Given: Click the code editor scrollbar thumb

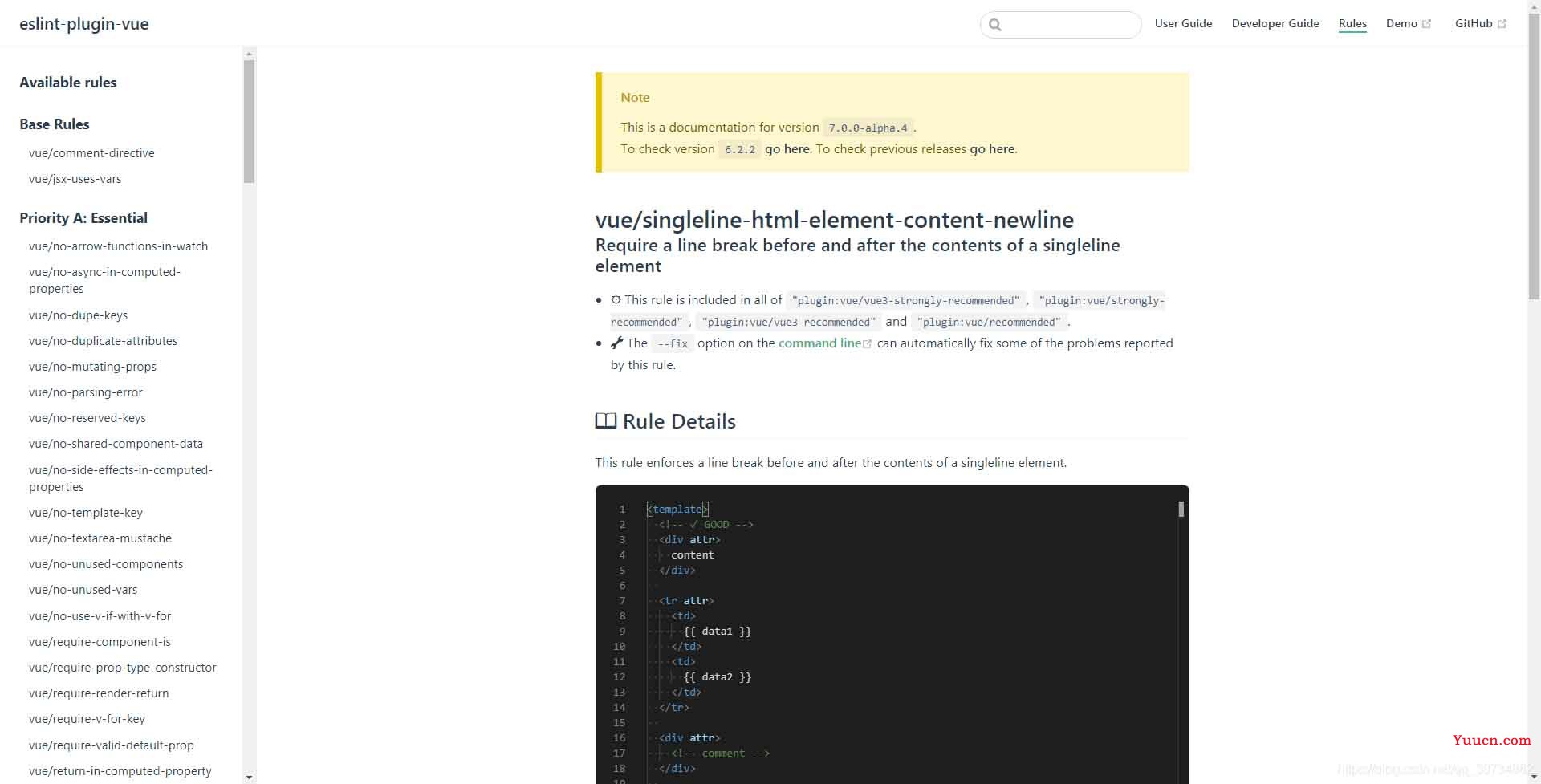Looking at the screenshot, I should pos(1181,509).
